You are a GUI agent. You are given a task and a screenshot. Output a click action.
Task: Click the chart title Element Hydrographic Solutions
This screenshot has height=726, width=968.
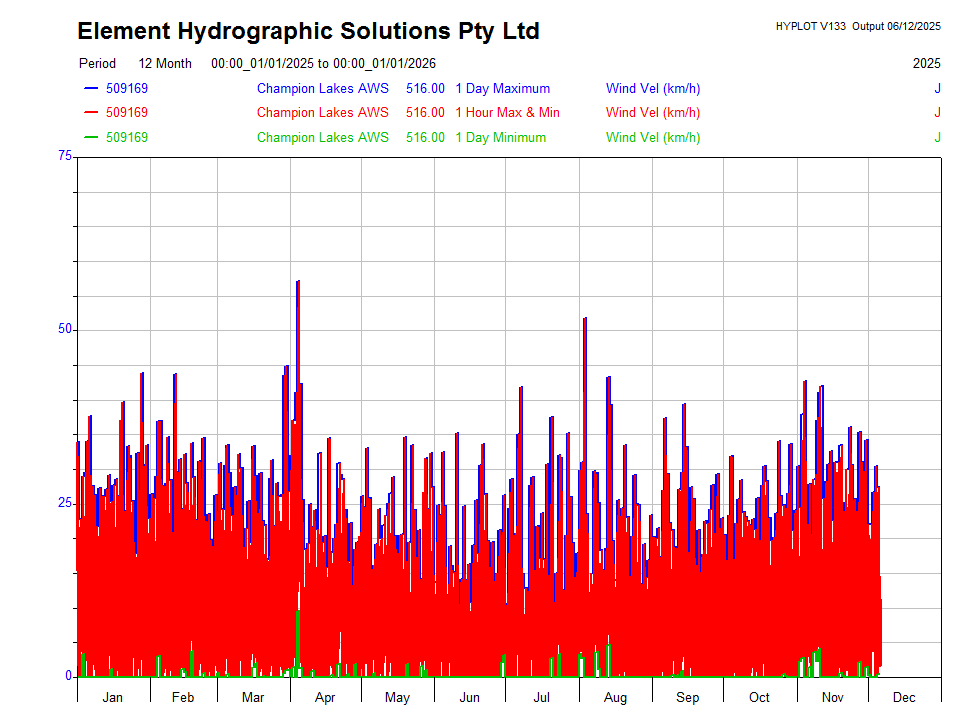tap(308, 31)
